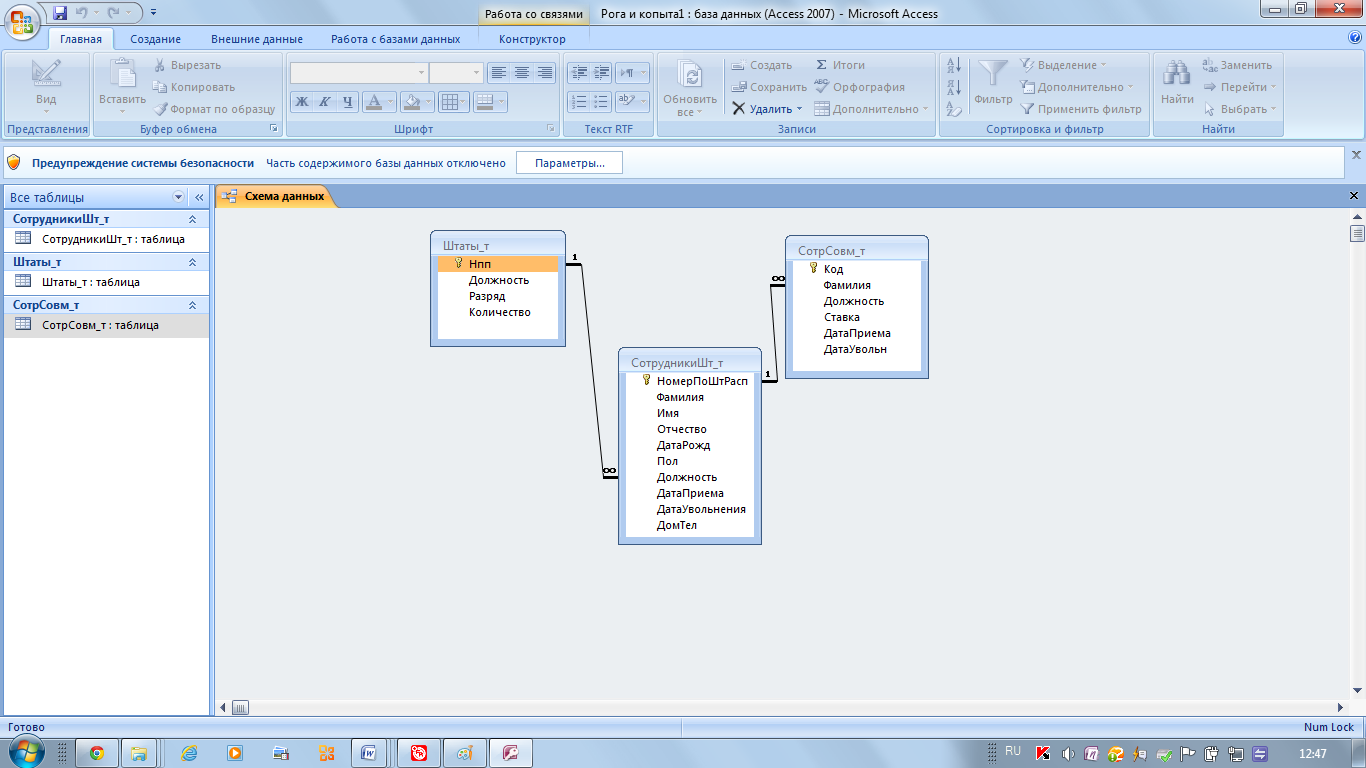Open fill color bucket dropdown arrow
The height and width of the screenshot is (768, 1366).
[428, 101]
